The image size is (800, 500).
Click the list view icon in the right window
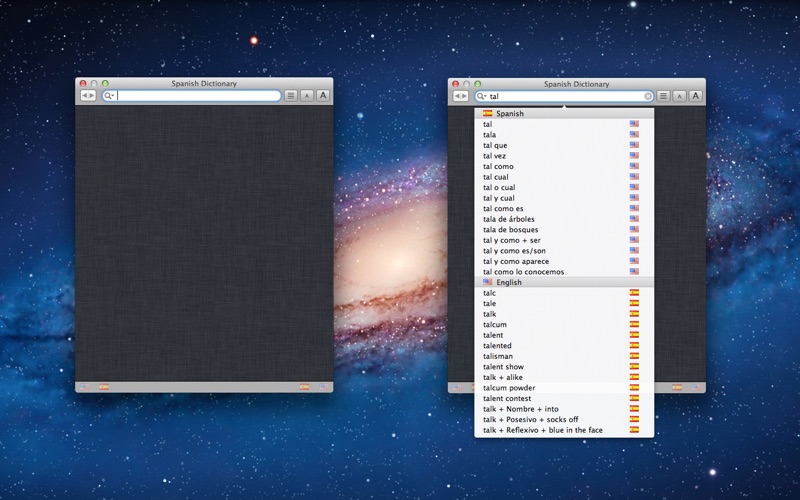pos(663,96)
